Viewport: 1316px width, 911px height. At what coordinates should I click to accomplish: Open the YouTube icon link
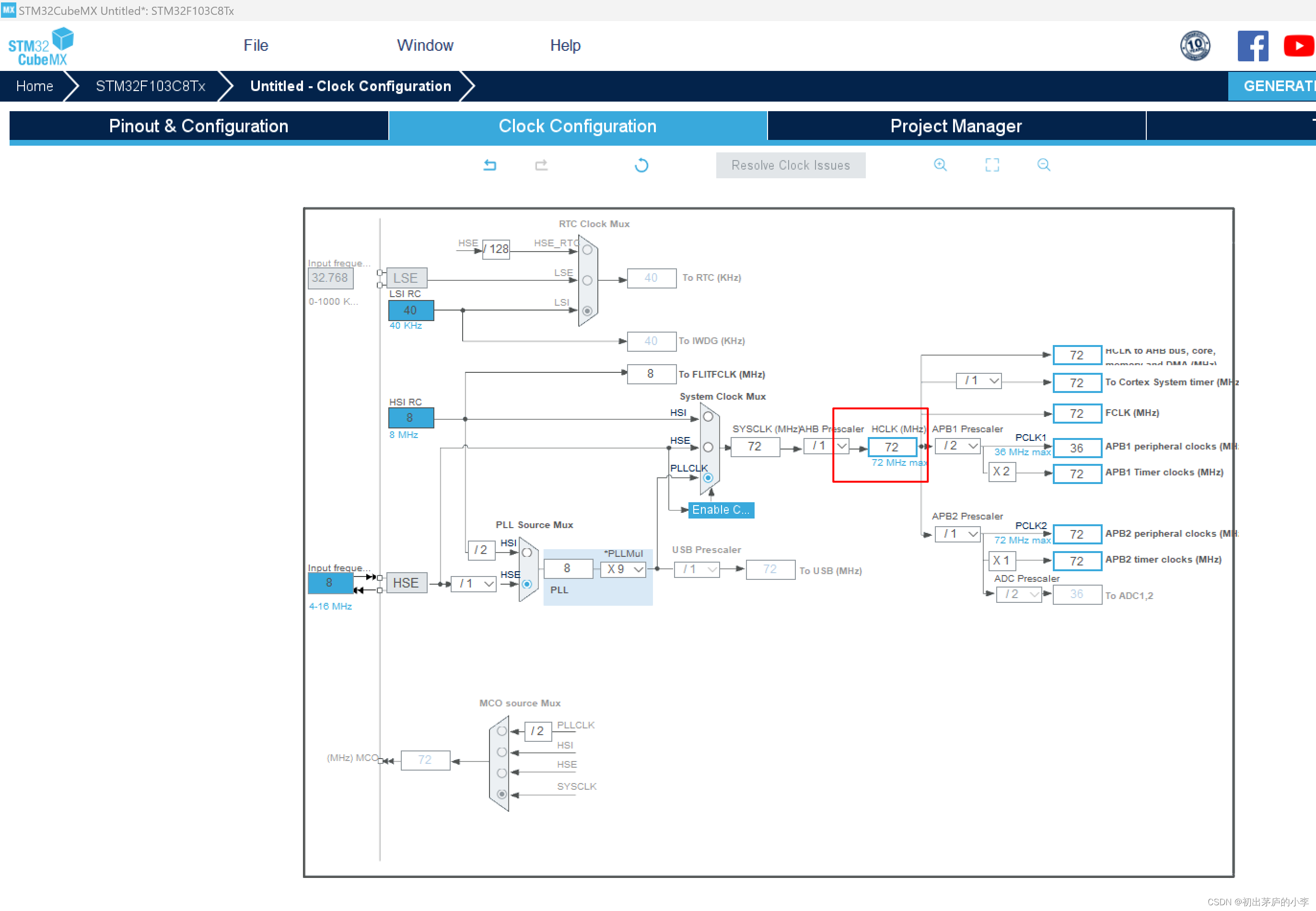coord(1299,46)
